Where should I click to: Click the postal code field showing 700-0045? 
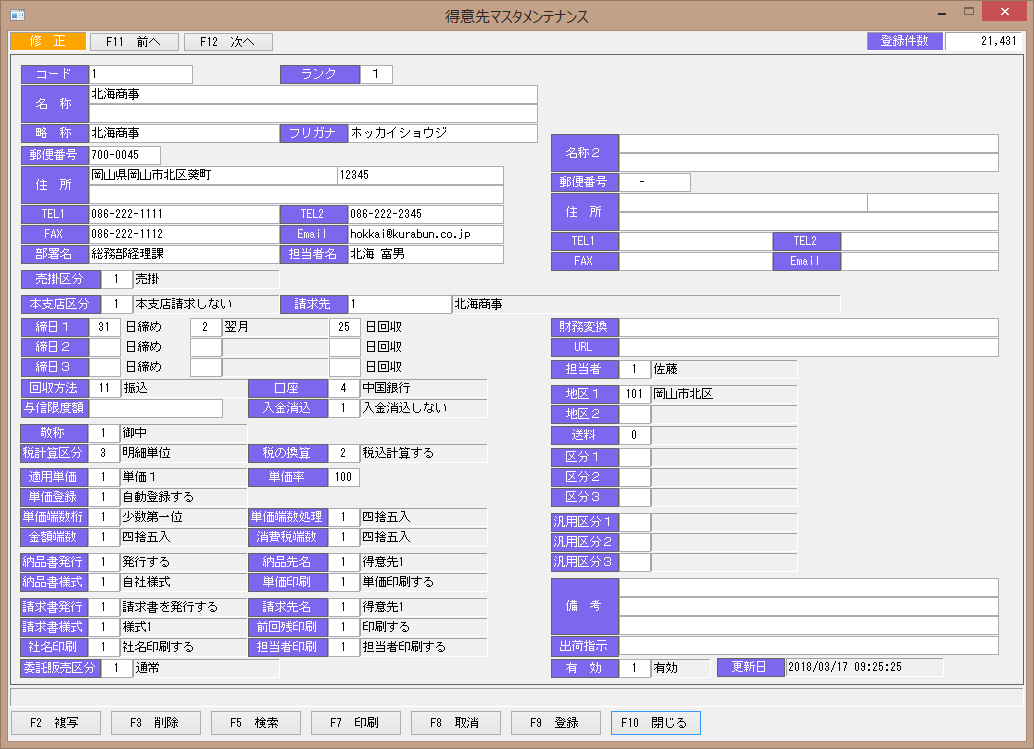pyautogui.click(x=125, y=155)
